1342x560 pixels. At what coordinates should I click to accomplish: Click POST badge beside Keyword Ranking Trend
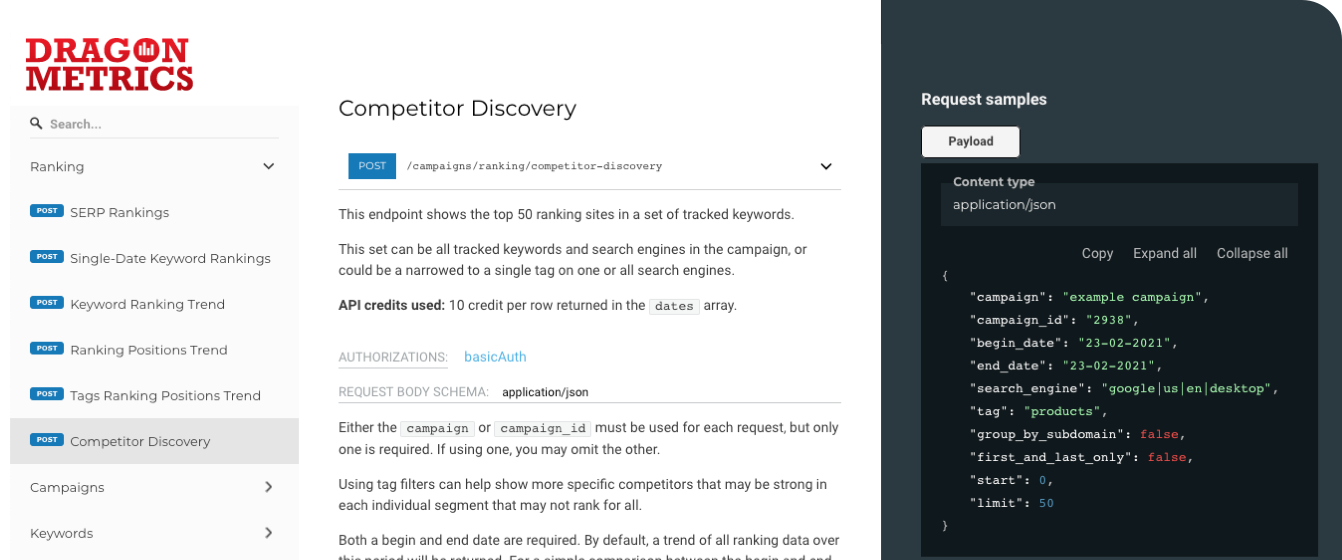pos(47,303)
